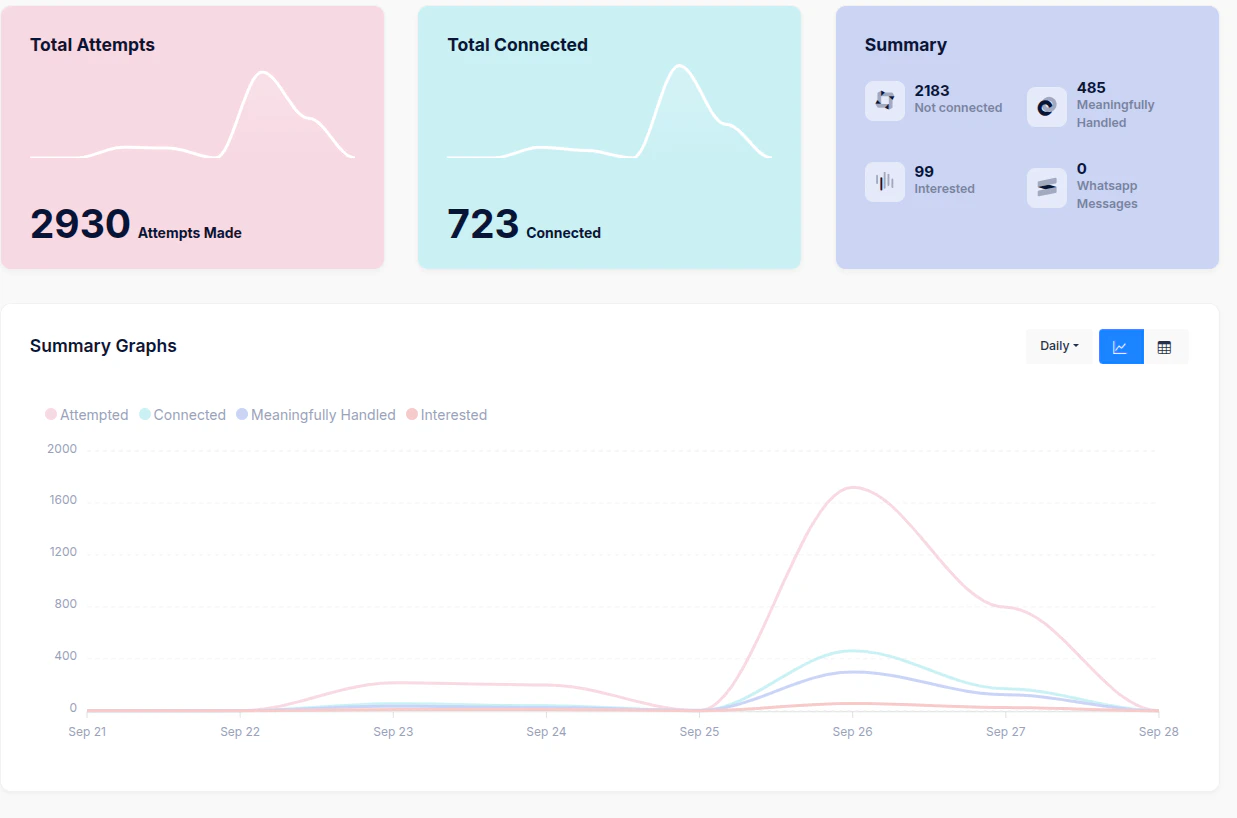The width and height of the screenshot is (1237, 818).
Task: Click the Total Attempts card title
Action: pos(92,45)
